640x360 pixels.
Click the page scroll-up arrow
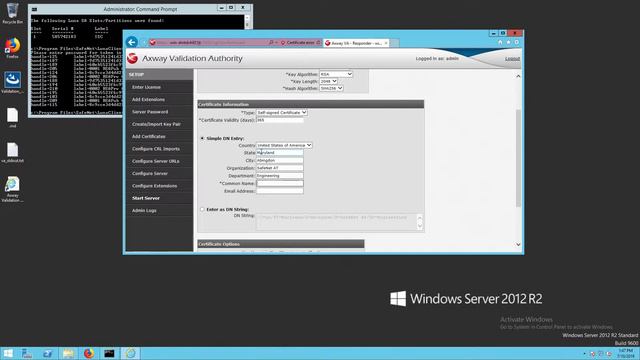coord(518,76)
